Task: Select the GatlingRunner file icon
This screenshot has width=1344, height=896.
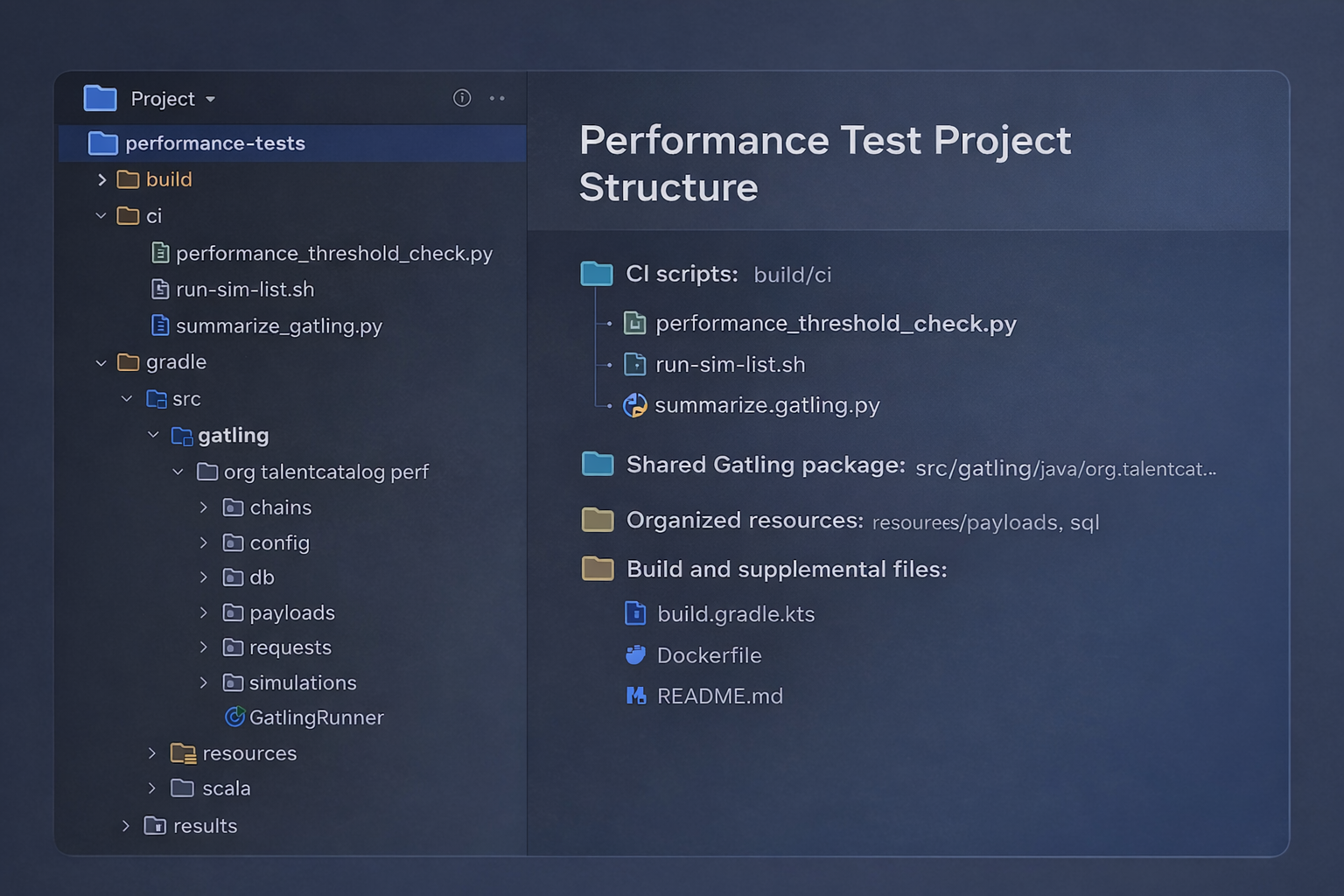Action: [x=234, y=717]
